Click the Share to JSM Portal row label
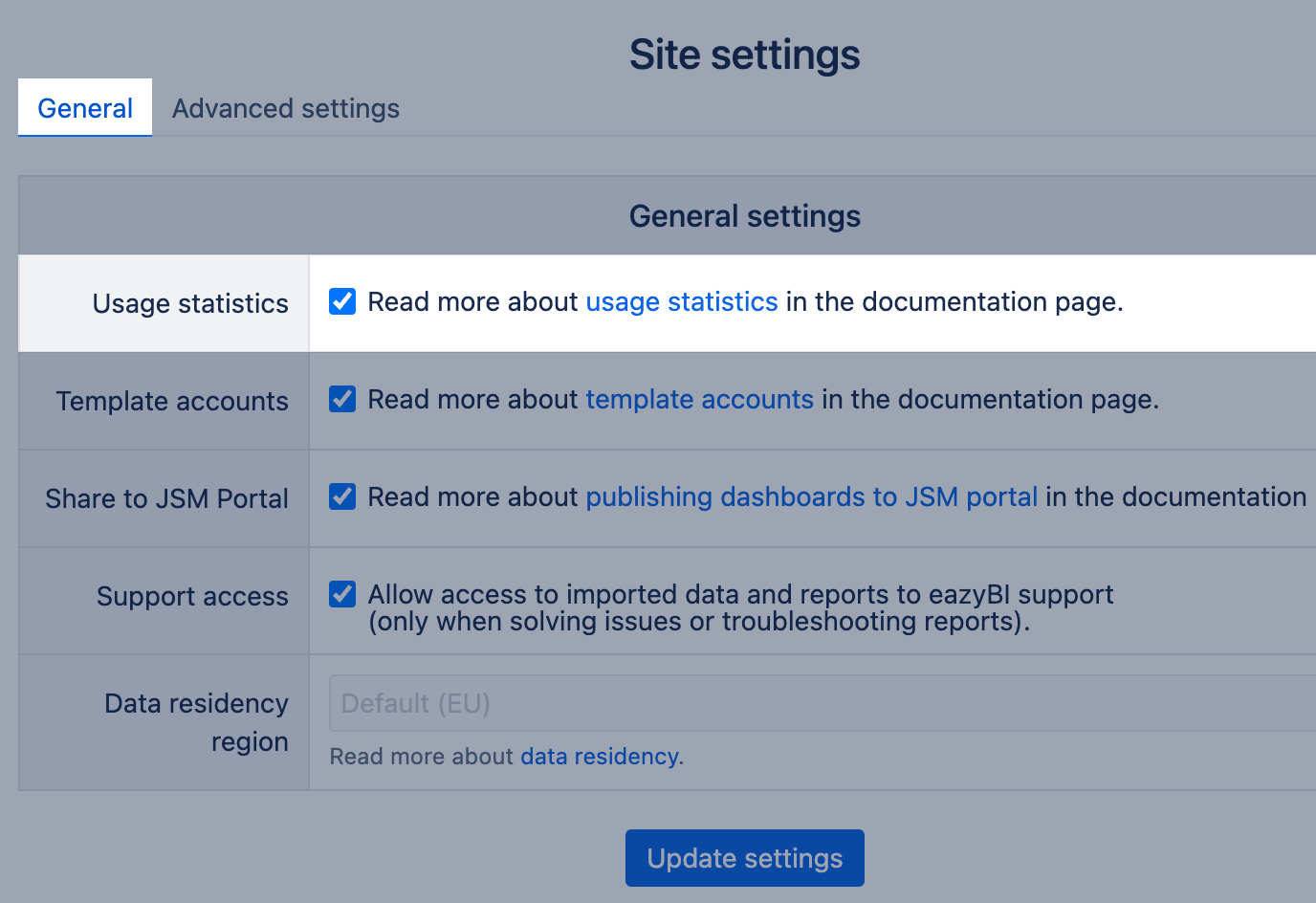Image resolution: width=1316 pixels, height=903 pixels. [x=164, y=498]
